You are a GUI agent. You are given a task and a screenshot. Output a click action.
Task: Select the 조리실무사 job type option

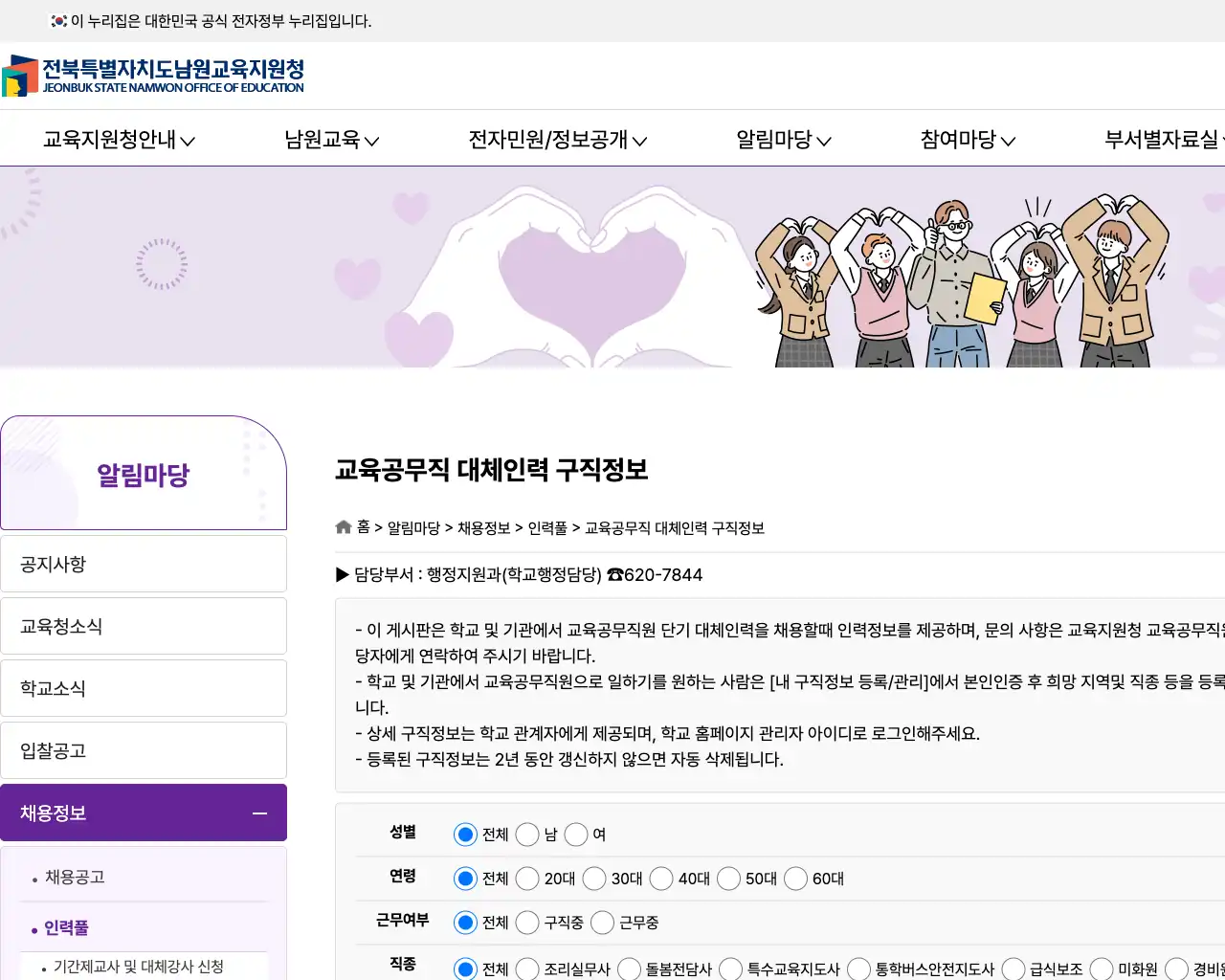click(x=527, y=968)
